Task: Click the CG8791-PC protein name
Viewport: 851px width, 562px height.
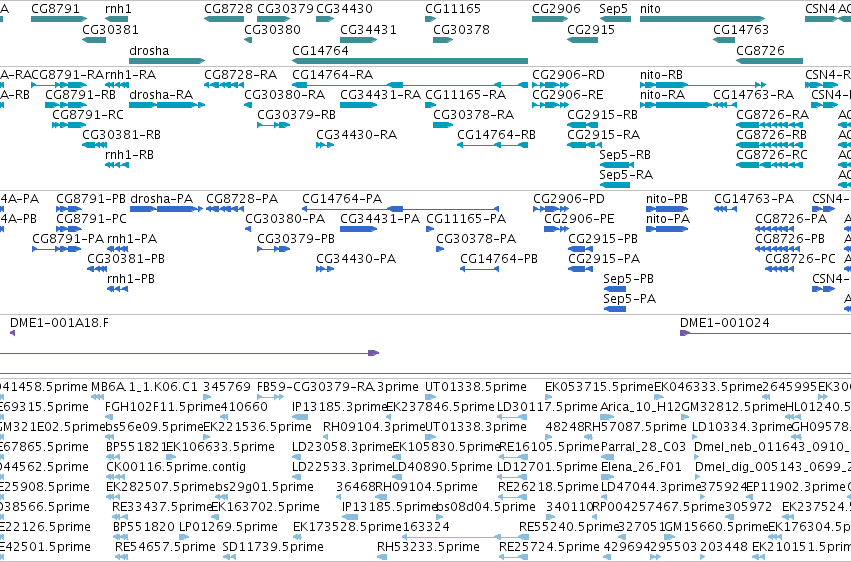Action: coord(91,219)
